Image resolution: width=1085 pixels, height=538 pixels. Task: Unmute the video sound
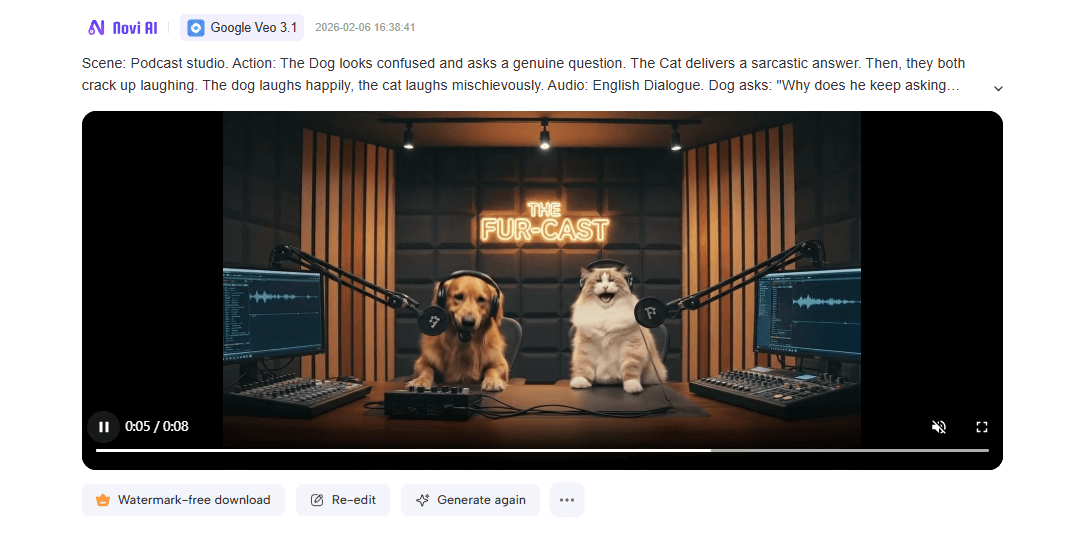click(938, 427)
